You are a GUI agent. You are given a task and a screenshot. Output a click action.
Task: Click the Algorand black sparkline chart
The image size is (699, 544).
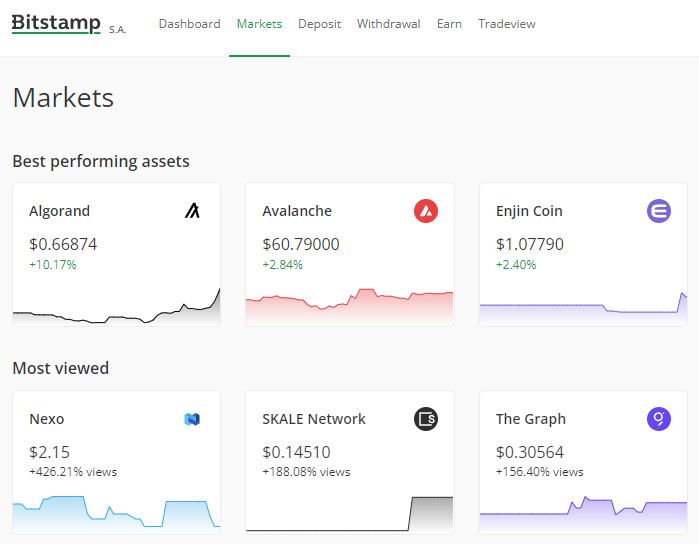pyautogui.click(x=116, y=308)
